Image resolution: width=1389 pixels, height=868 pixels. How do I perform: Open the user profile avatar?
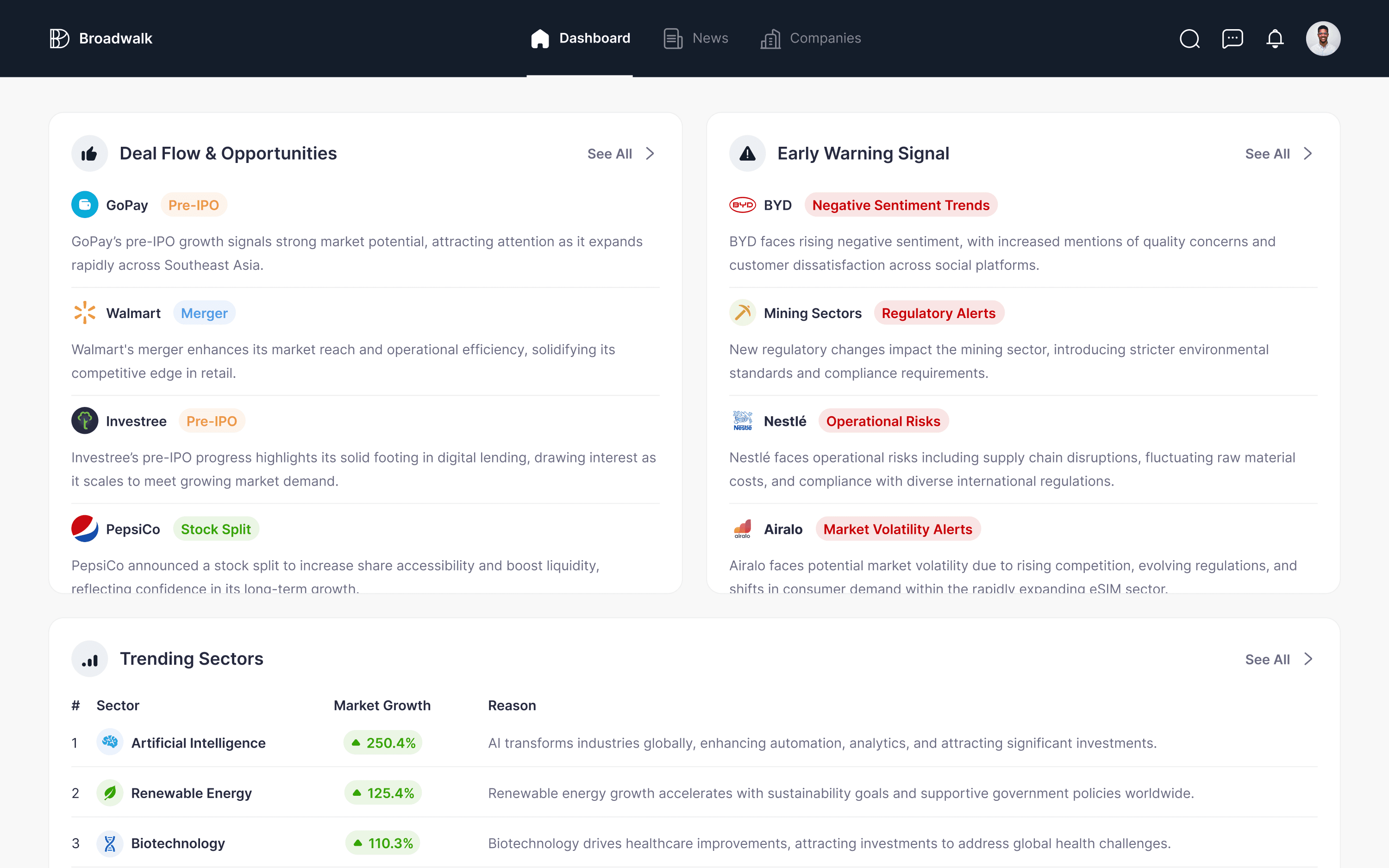tap(1323, 38)
